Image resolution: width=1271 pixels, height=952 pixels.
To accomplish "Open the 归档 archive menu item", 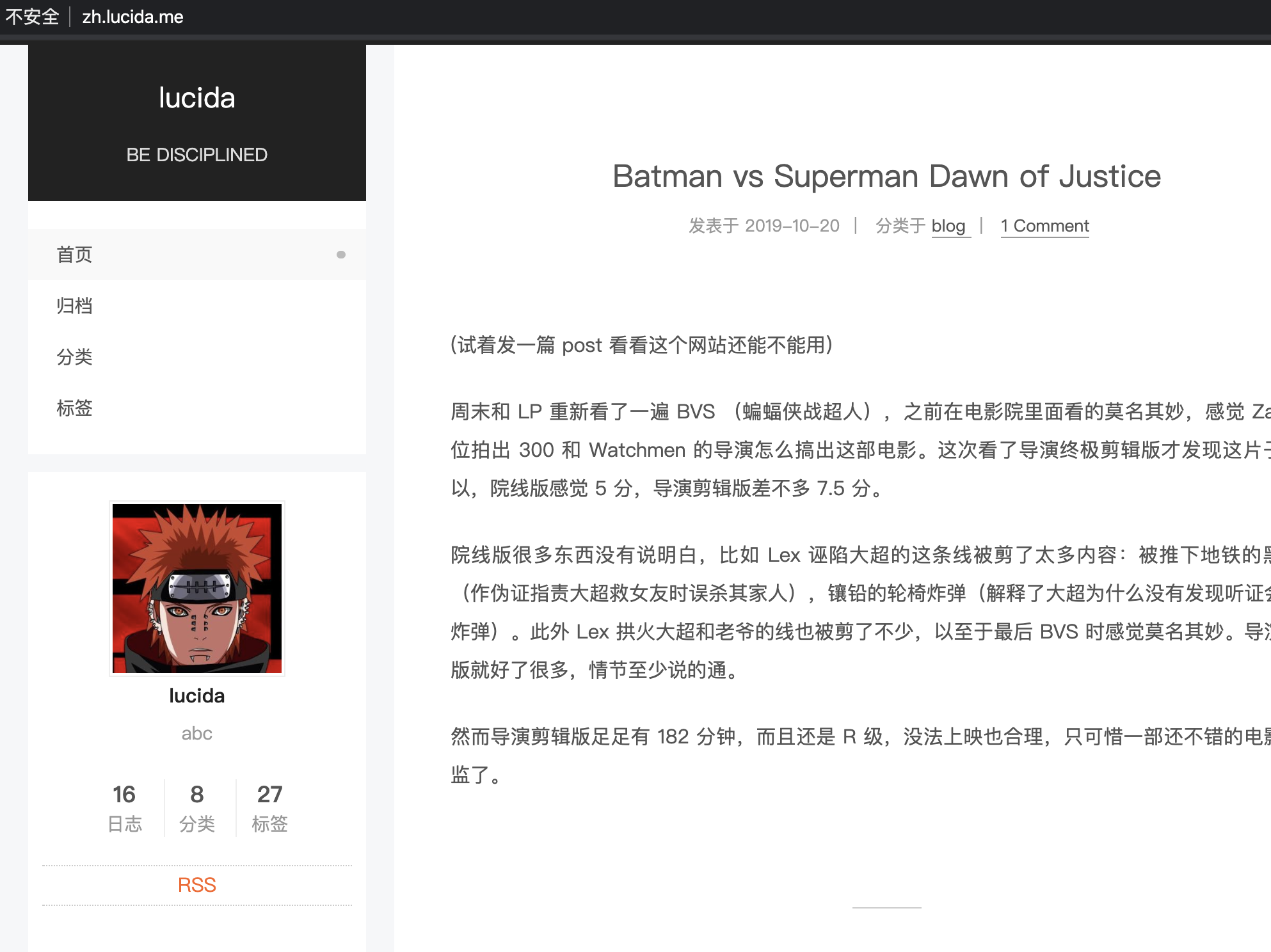I will [75, 306].
